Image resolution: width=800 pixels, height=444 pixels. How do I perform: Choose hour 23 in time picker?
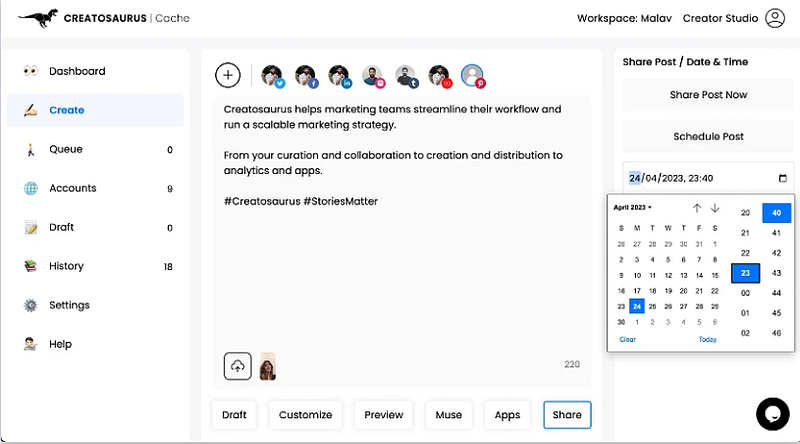pyautogui.click(x=745, y=273)
